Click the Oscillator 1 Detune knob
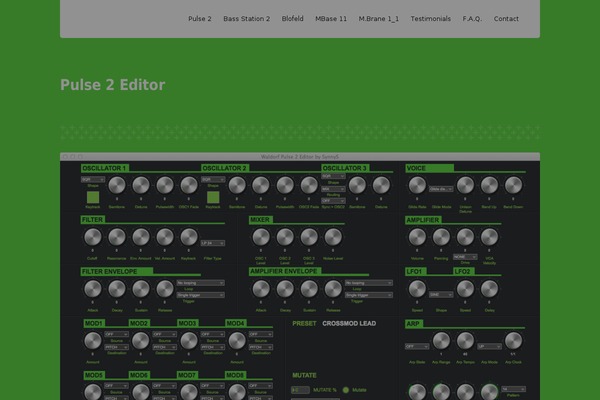 coord(141,185)
